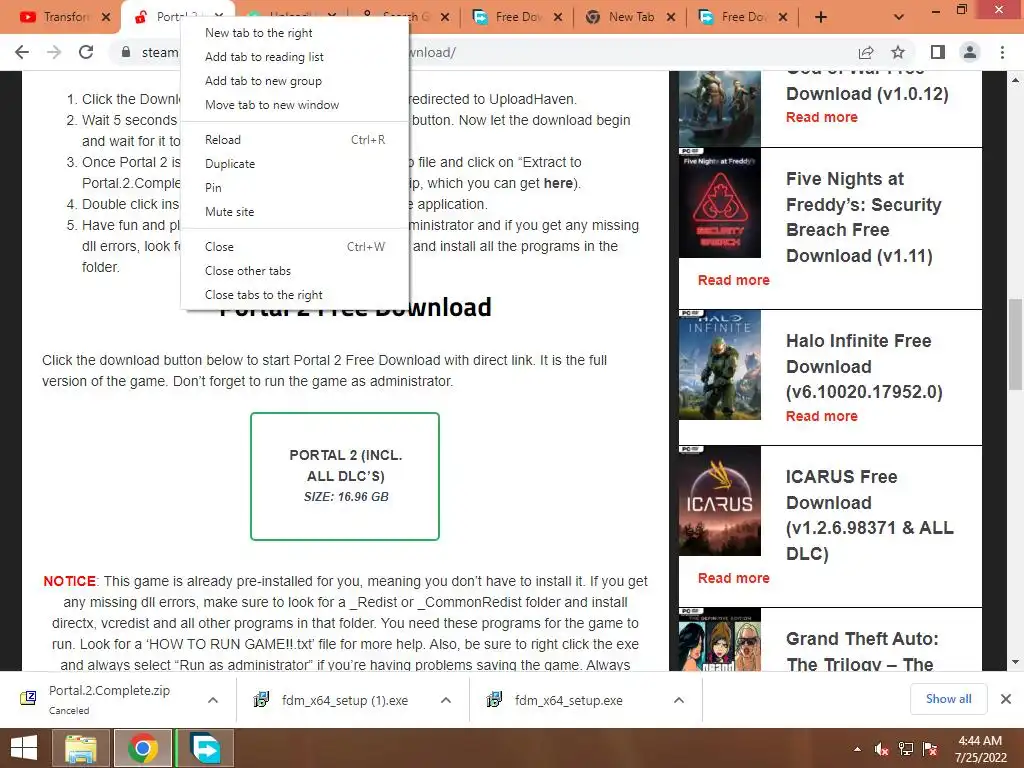Show hidden tray icons arrow
Image resolution: width=1024 pixels, height=768 pixels.
857,749
